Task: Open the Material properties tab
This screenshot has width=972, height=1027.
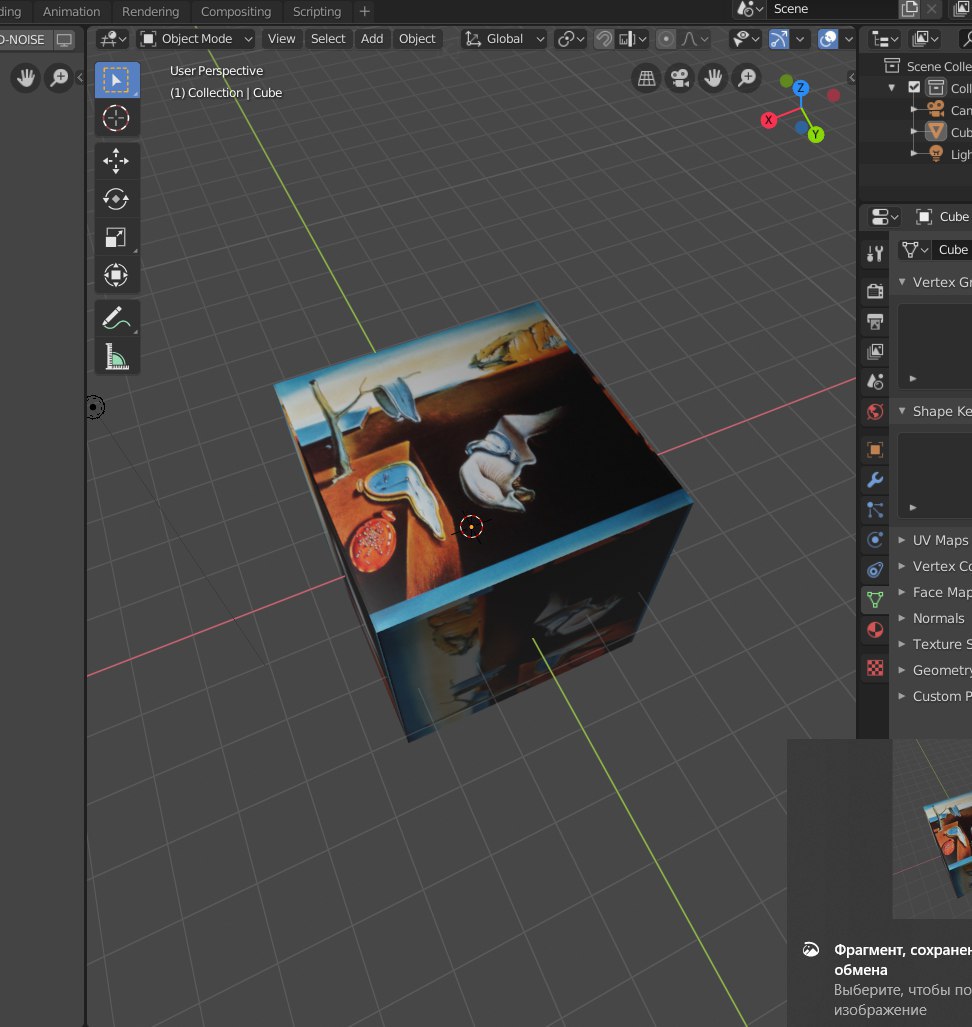Action: point(875,630)
